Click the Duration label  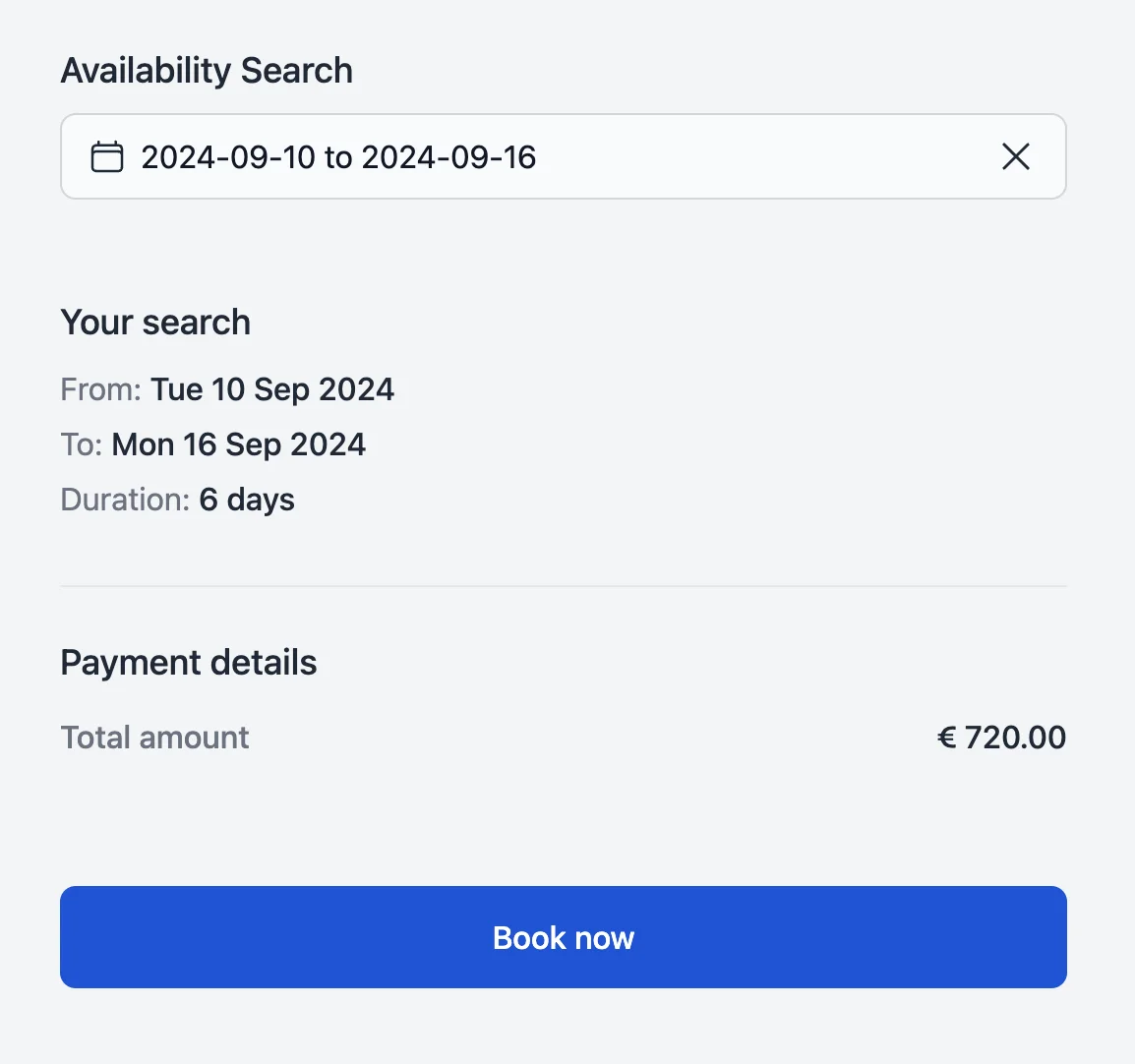point(124,500)
